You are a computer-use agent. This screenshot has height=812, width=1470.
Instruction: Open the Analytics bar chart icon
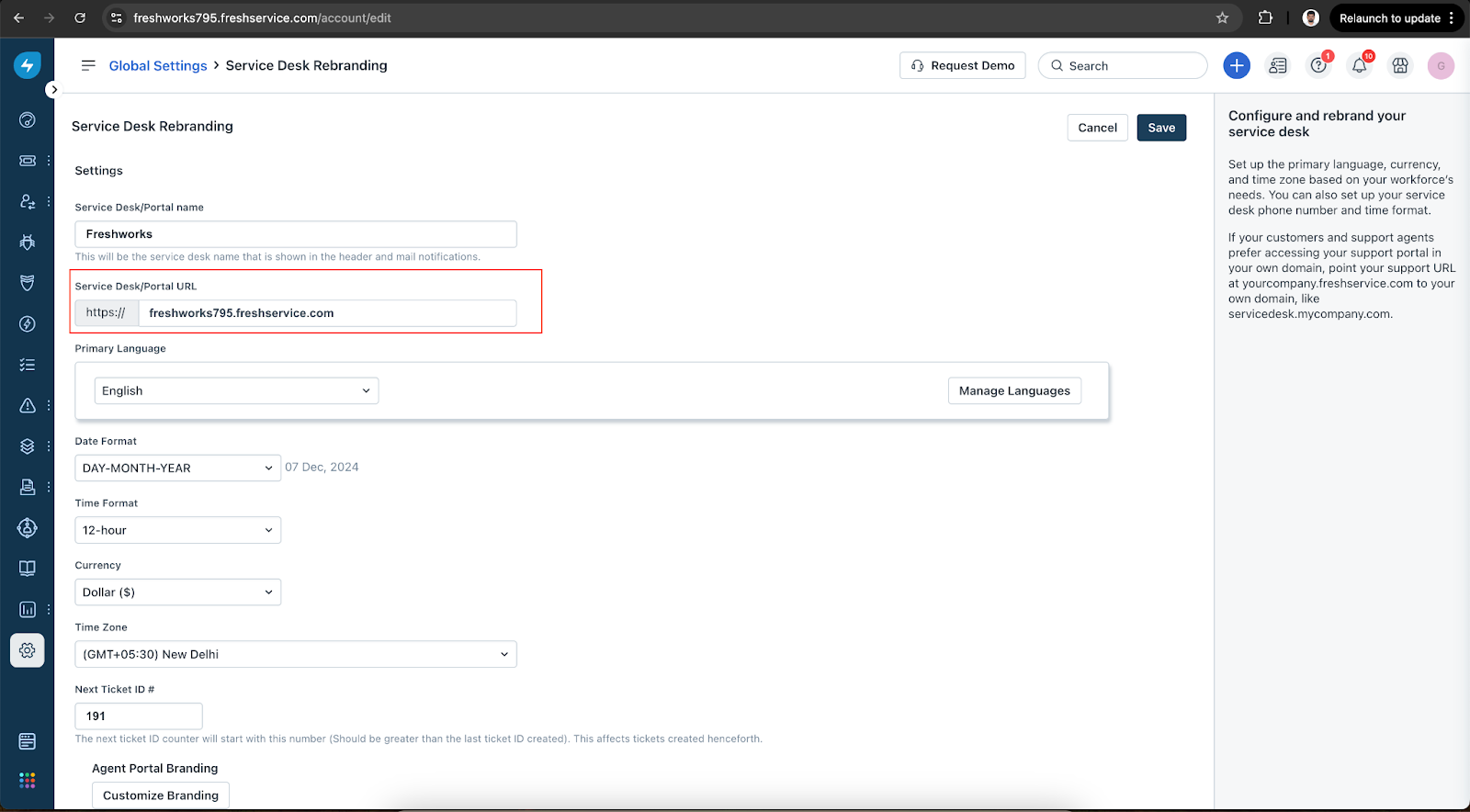[x=28, y=609]
